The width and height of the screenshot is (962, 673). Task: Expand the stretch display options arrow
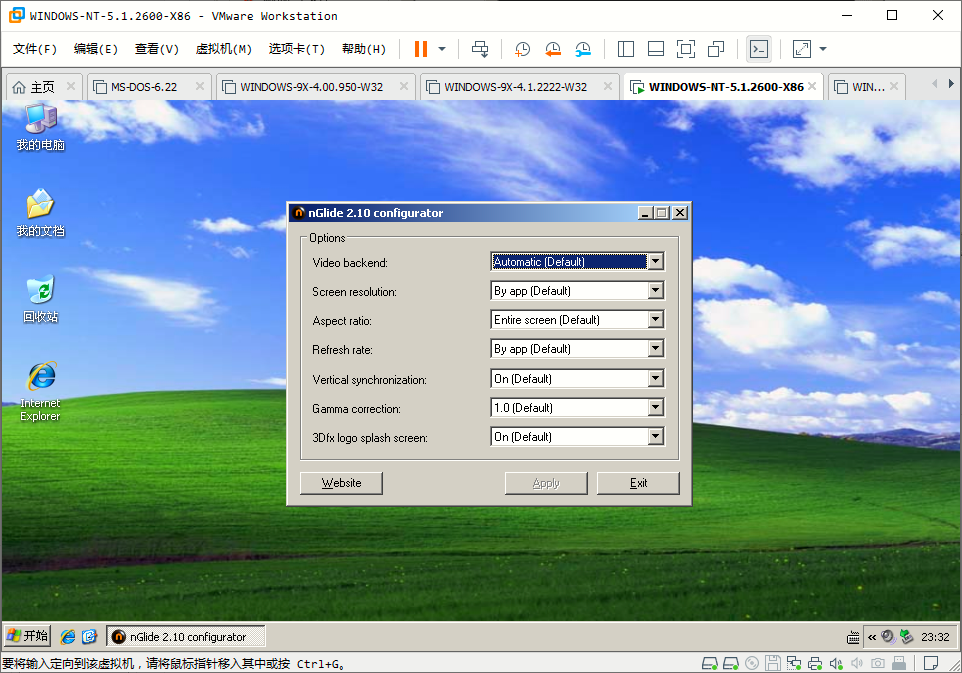(823, 49)
